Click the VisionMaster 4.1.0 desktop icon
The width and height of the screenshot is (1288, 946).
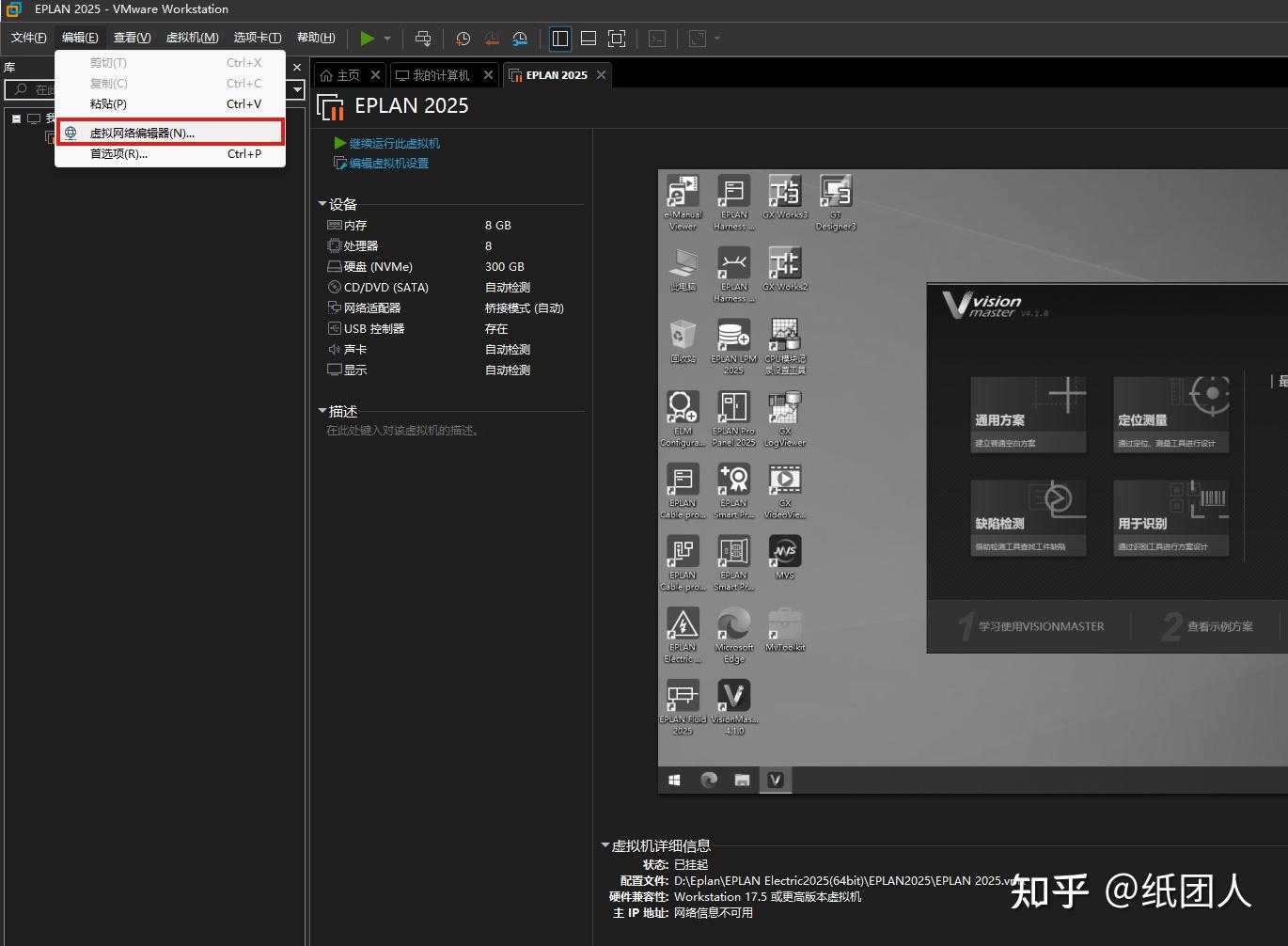click(x=733, y=707)
